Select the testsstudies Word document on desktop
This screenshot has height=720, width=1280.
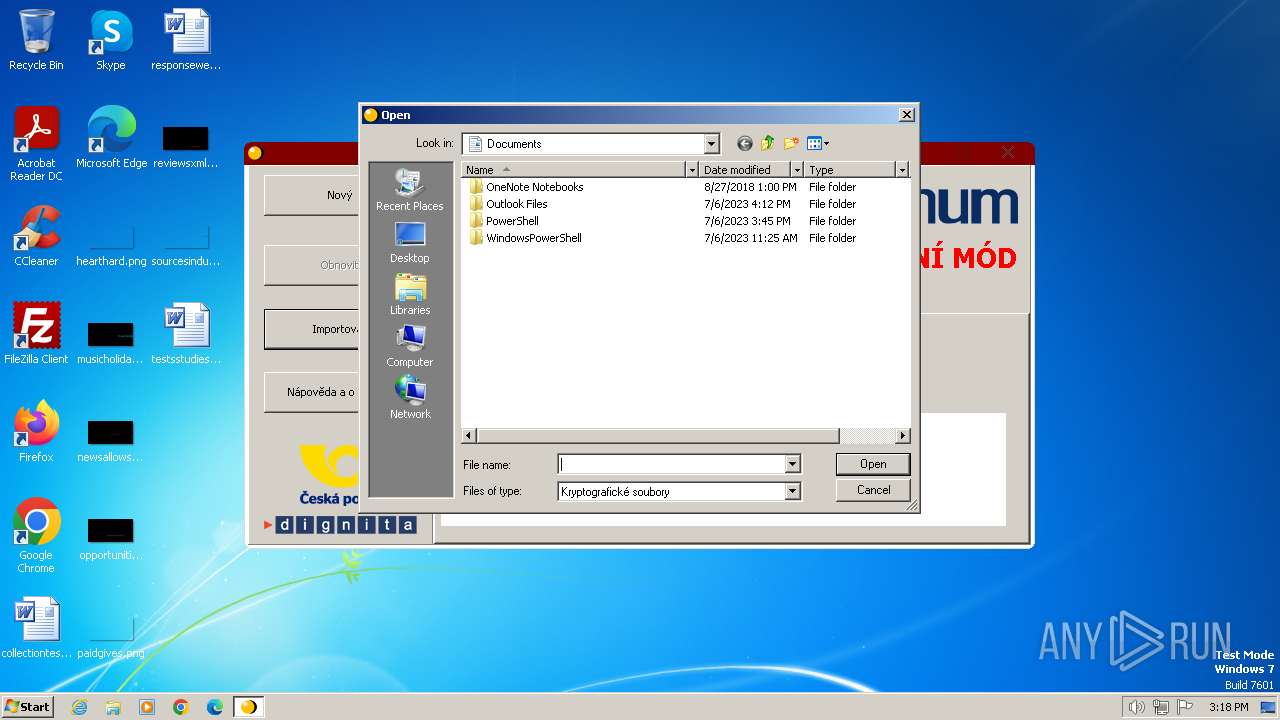pyautogui.click(x=186, y=334)
